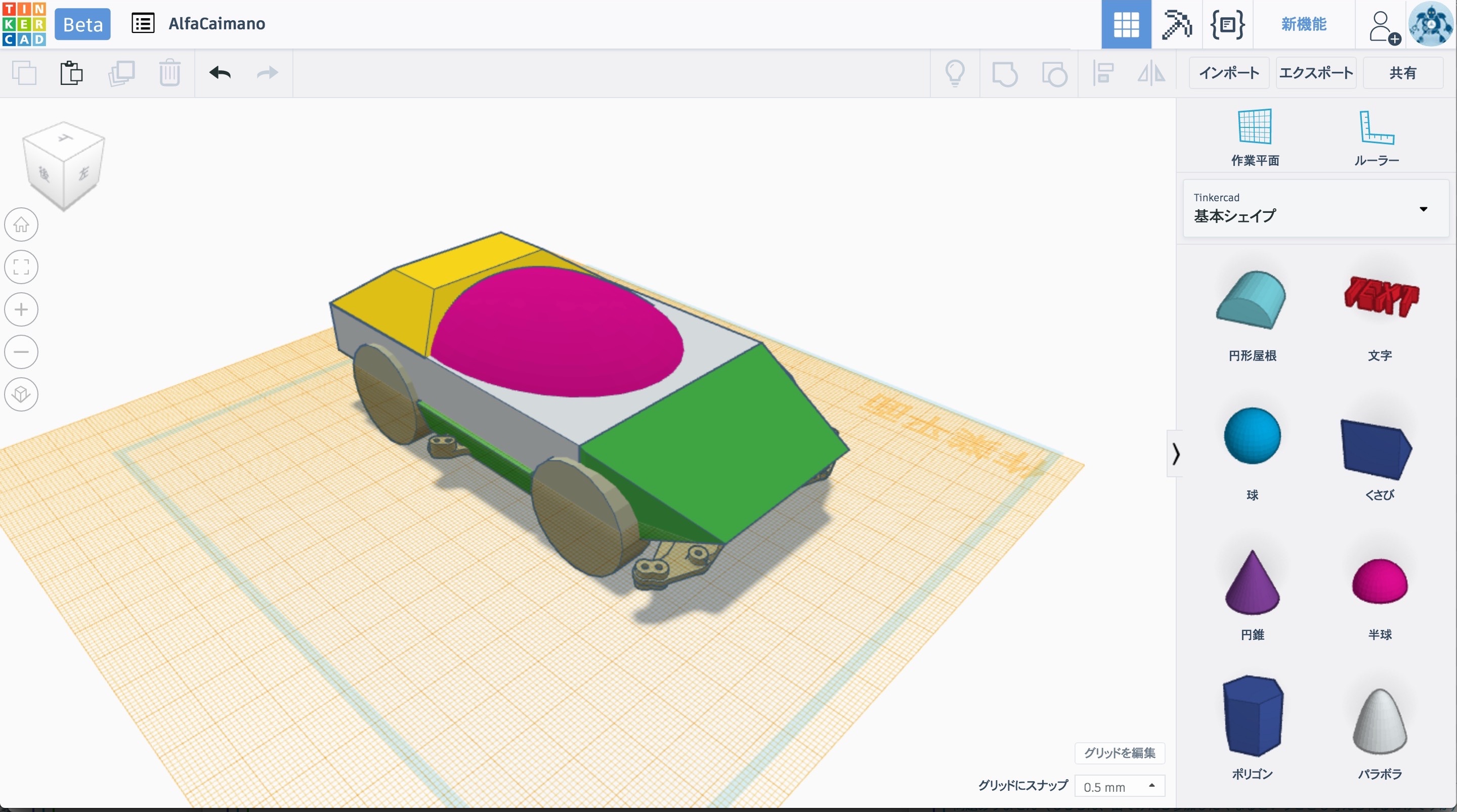This screenshot has height=812, width=1457.
Task: Open the Codeblocks braces icon
Action: [1227, 24]
